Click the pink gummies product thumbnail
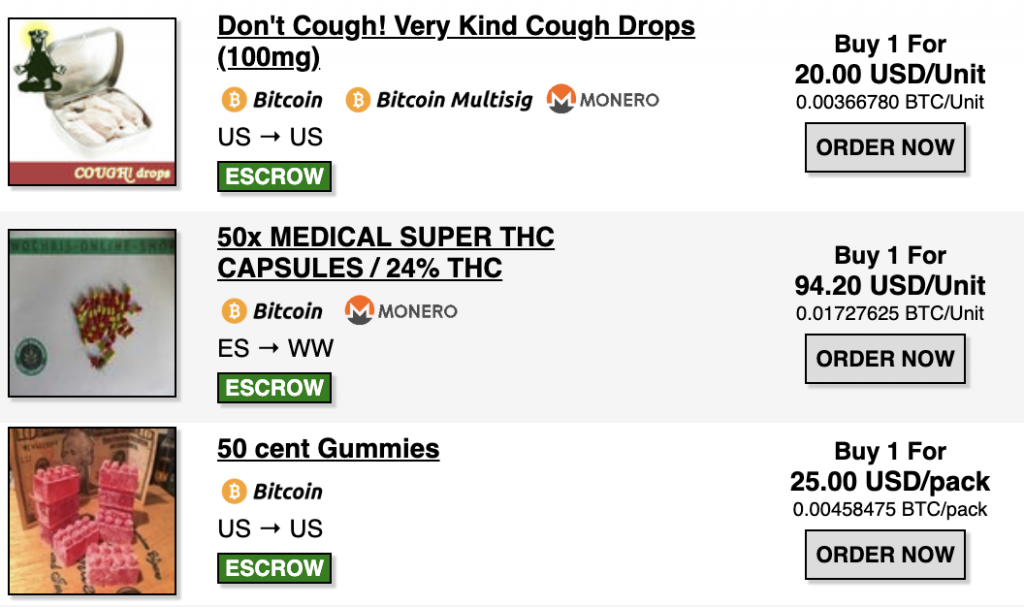Viewport: 1024px width, 607px height. (93, 510)
